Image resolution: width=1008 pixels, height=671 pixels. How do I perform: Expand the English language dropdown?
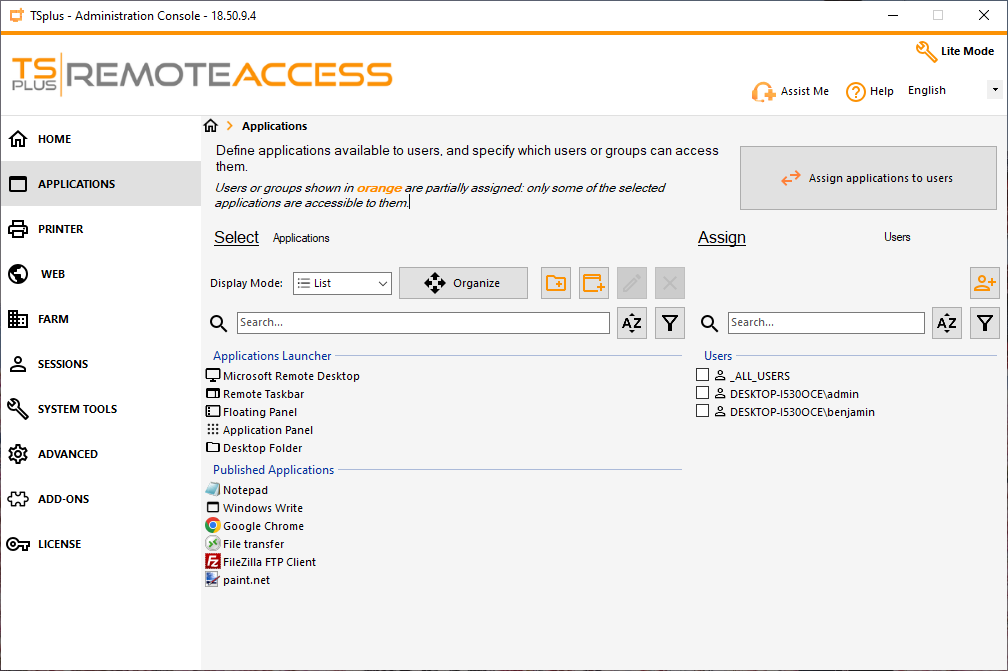(993, 90)
